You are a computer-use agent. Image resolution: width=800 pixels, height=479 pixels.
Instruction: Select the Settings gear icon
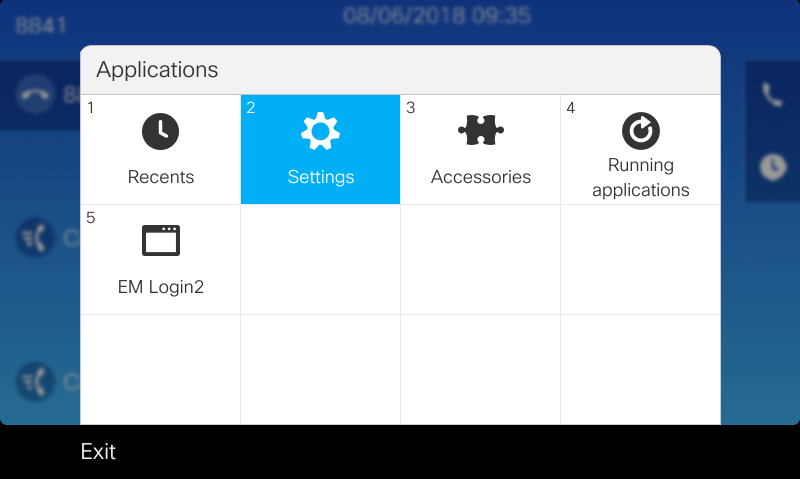(320, 131)
